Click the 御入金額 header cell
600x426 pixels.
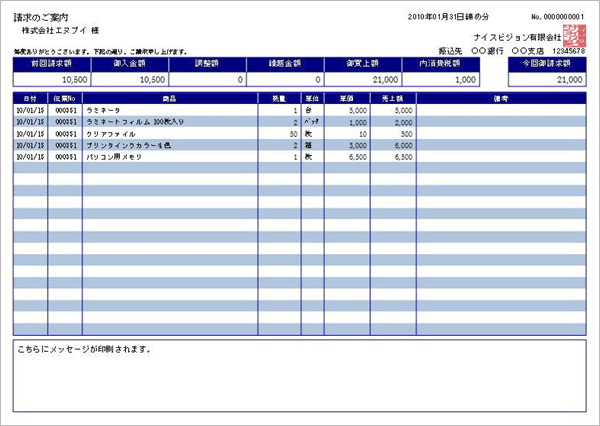pos(130,64)
